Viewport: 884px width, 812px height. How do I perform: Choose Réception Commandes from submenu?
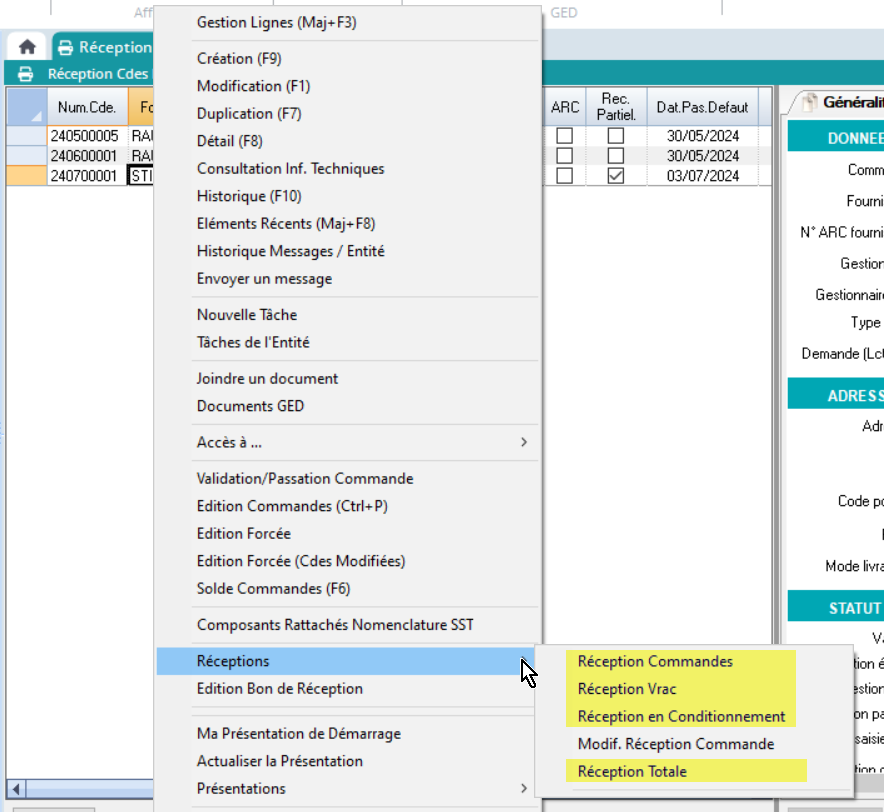click(x=655, y=661)
